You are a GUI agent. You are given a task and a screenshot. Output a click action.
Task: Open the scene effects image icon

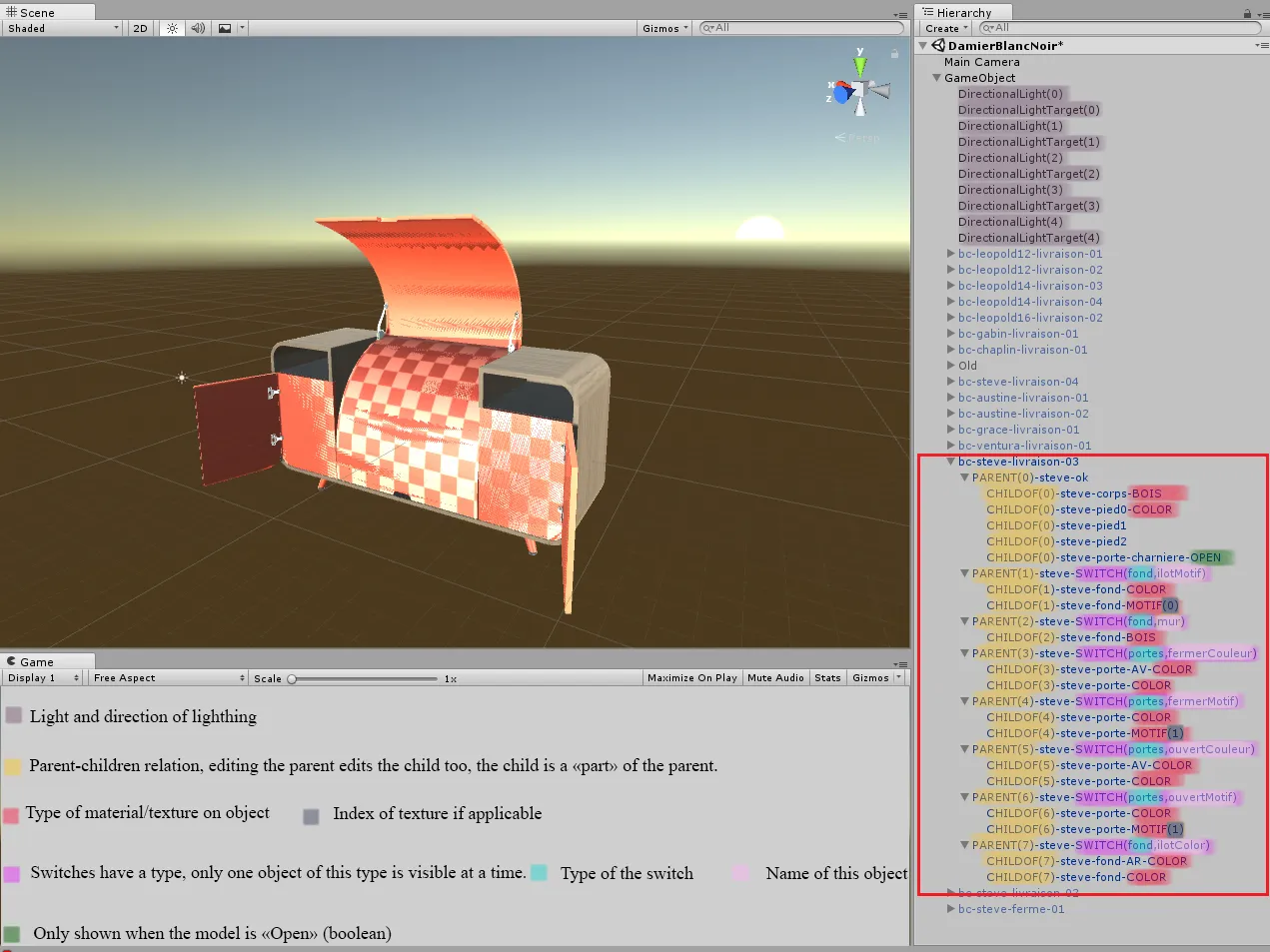click(x=225, y=28)
